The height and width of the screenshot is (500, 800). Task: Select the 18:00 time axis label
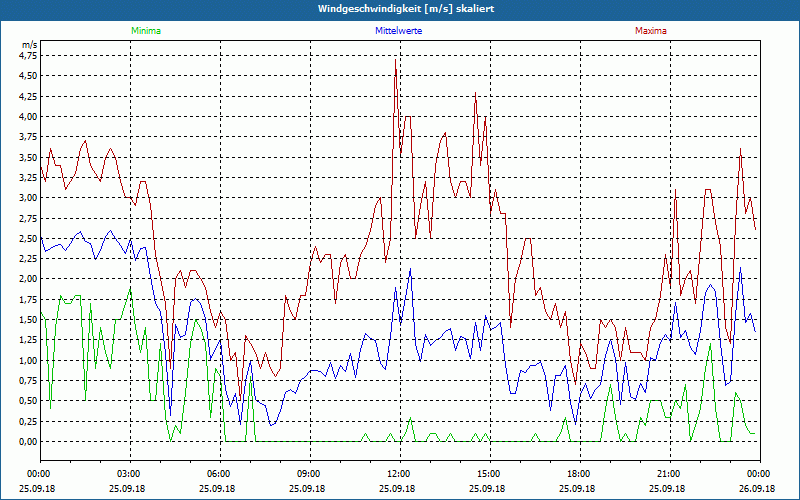578,474
